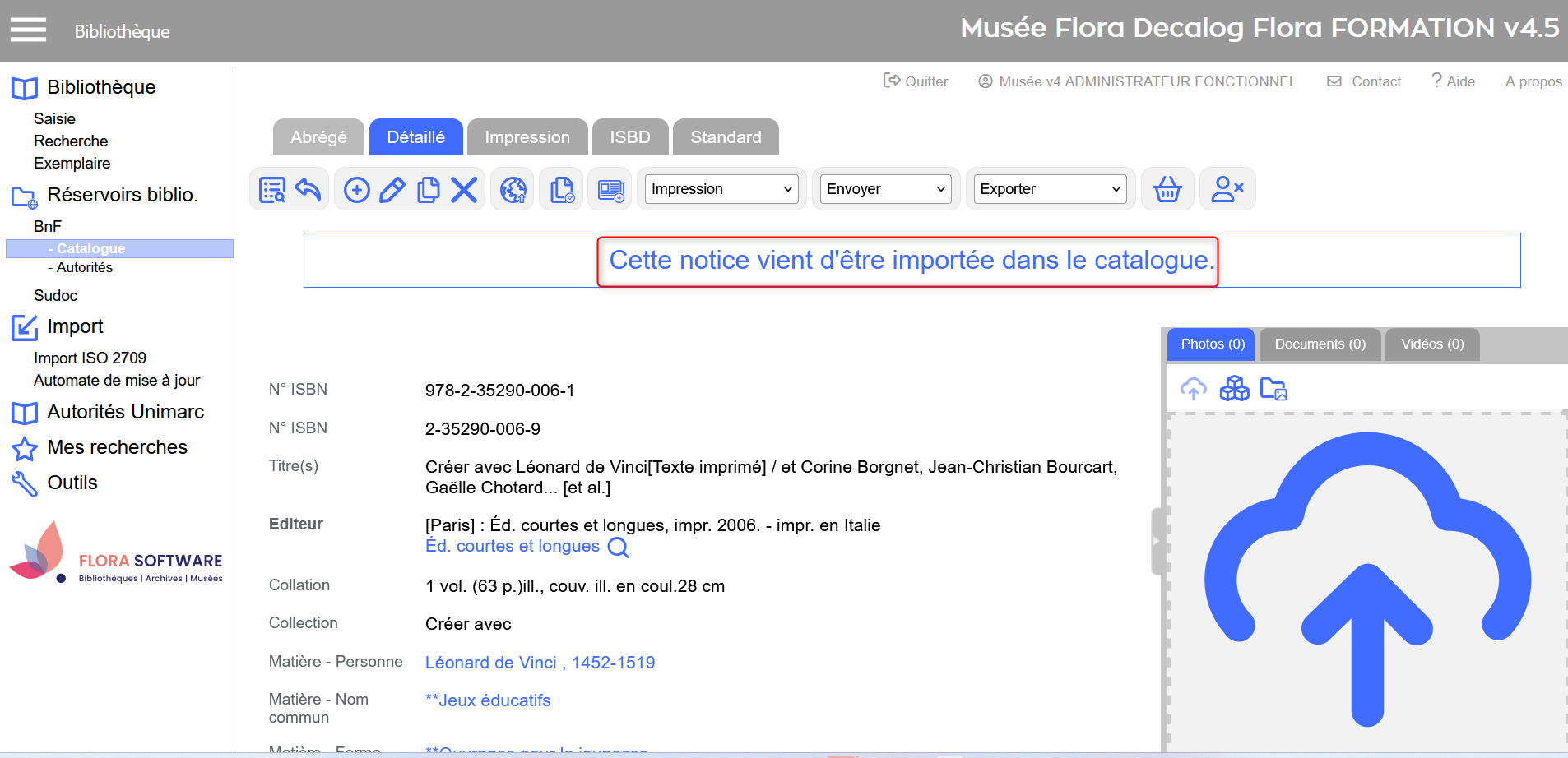
Task: Click the three cubes icon in Photos
Action: [x=1234, y=388]
